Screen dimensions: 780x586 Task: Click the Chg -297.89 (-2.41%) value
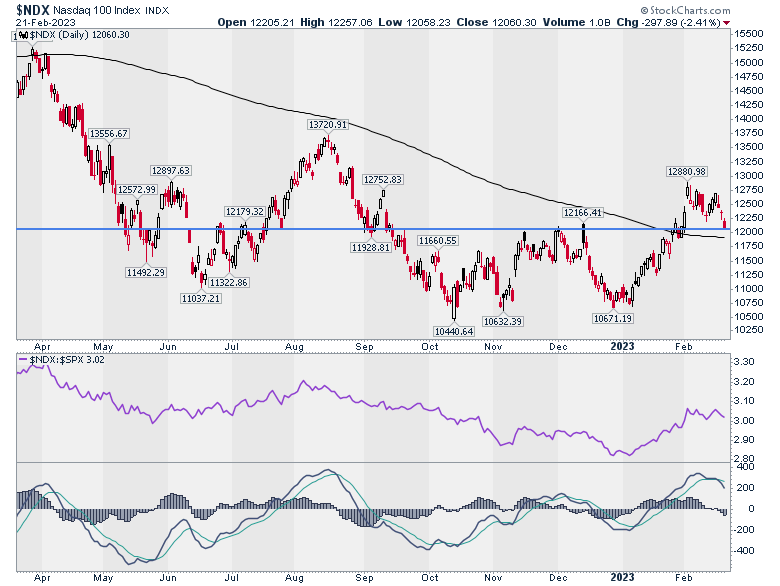click(x=668, y=22)
